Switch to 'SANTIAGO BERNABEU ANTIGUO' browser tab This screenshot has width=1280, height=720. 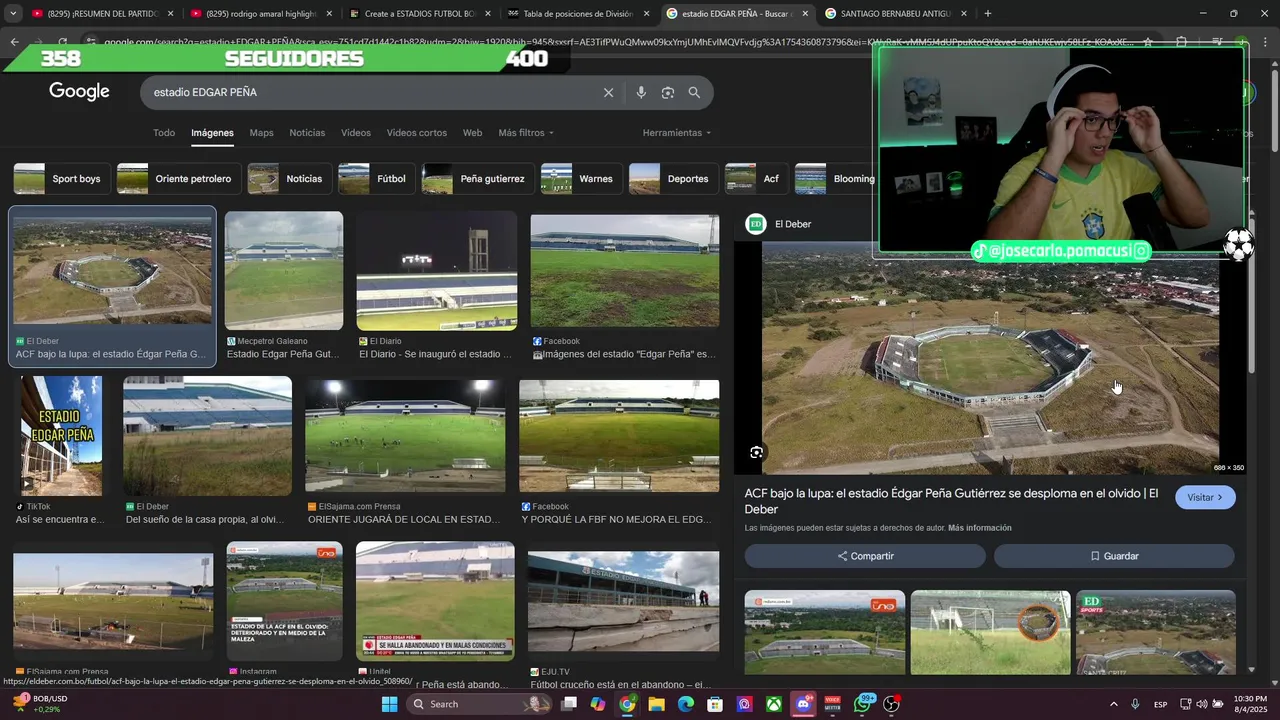[895, 14]
